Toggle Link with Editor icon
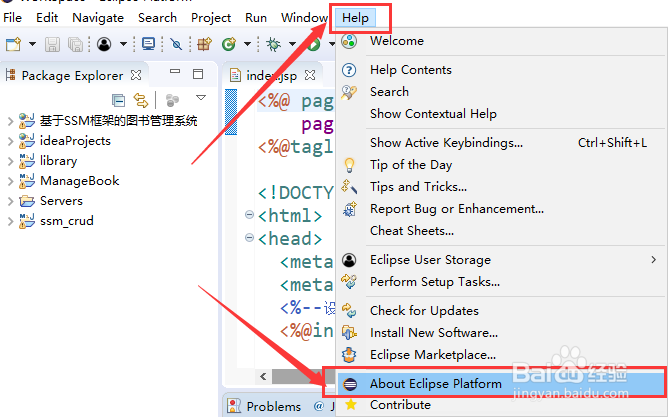 [x=141, y=101]
